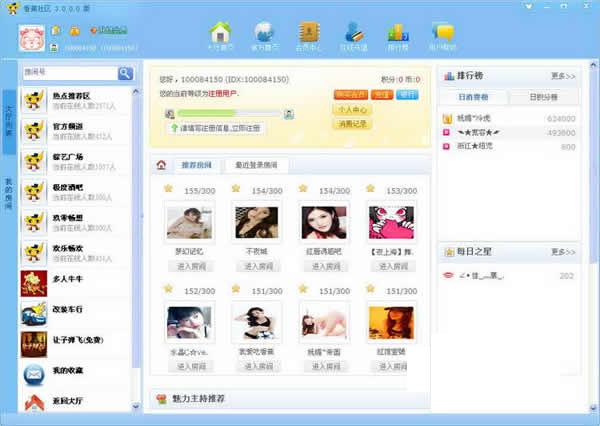This screenshot has width=600, height=426.
Task: Enter the 不夜城 room via 进入房间
Action: point(259,266)
